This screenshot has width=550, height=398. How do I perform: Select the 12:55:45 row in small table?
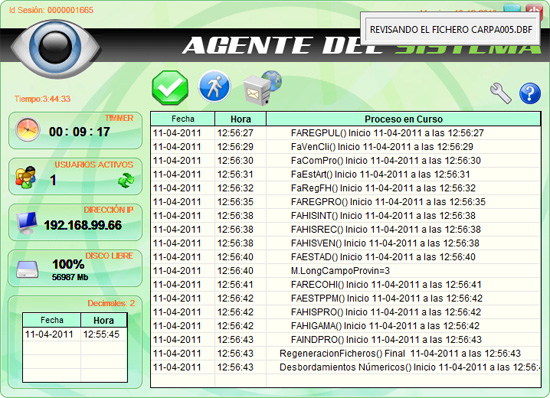pos(75,335)
